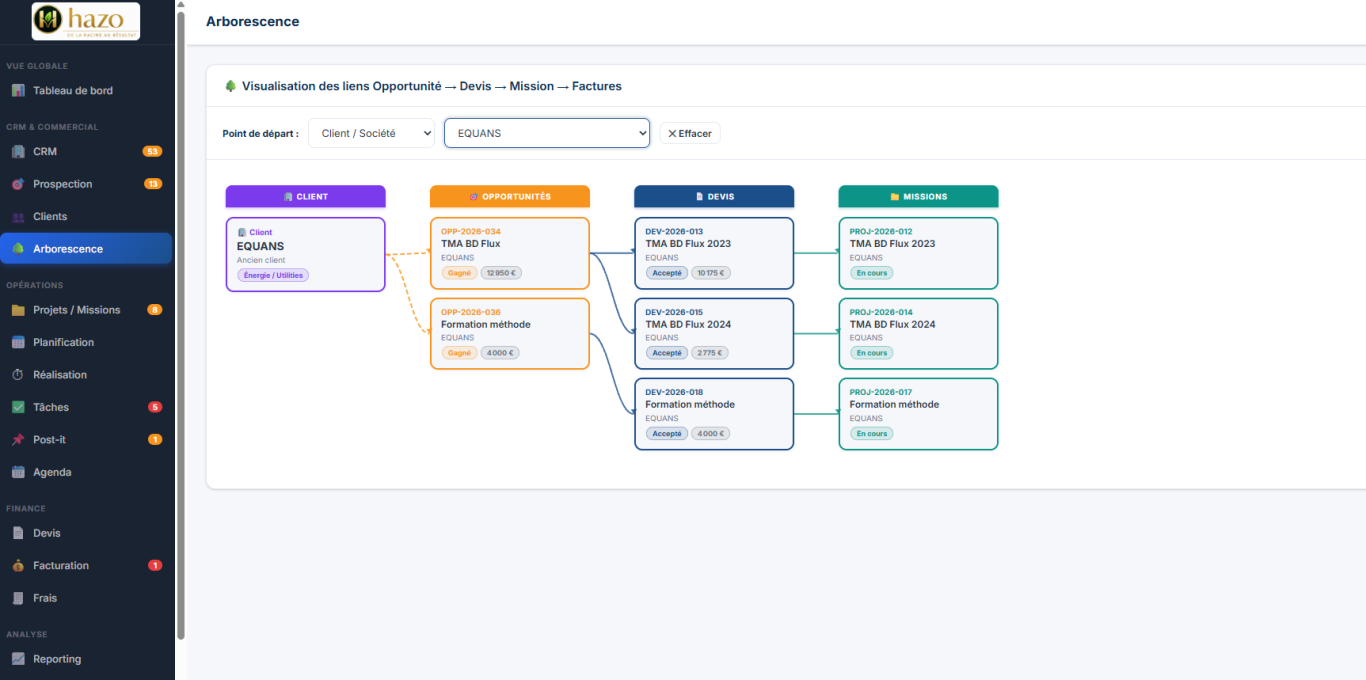The height and width of the screenshot is (680, 1366).
Task: Click the Effacer button
Action: (690, 133)
